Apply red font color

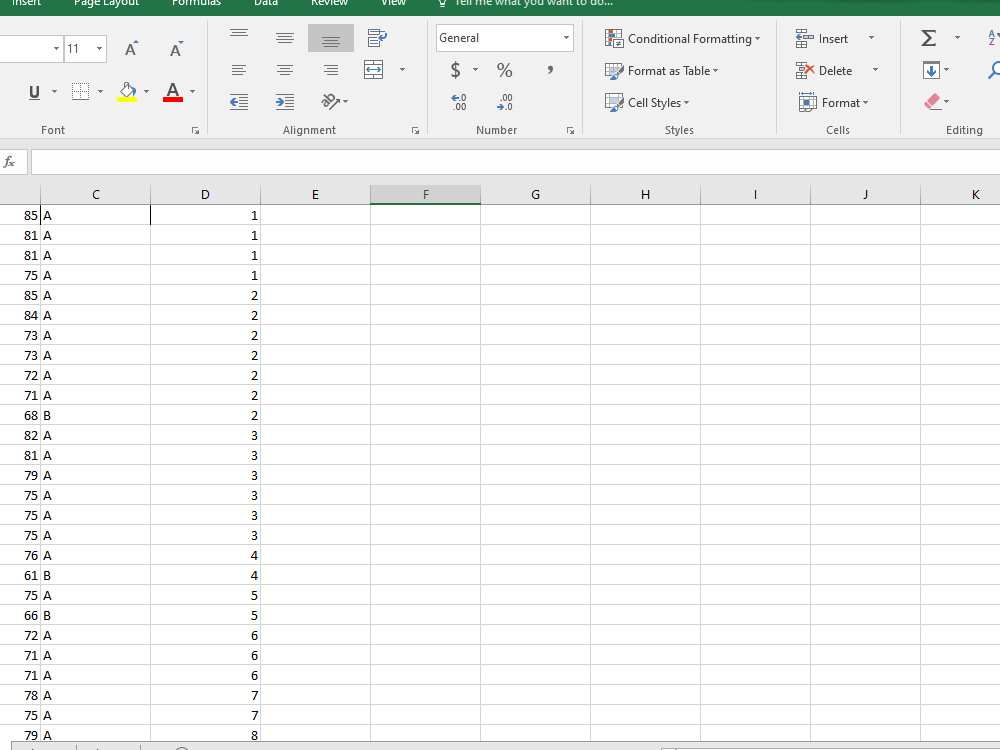[x=173, y=92]
